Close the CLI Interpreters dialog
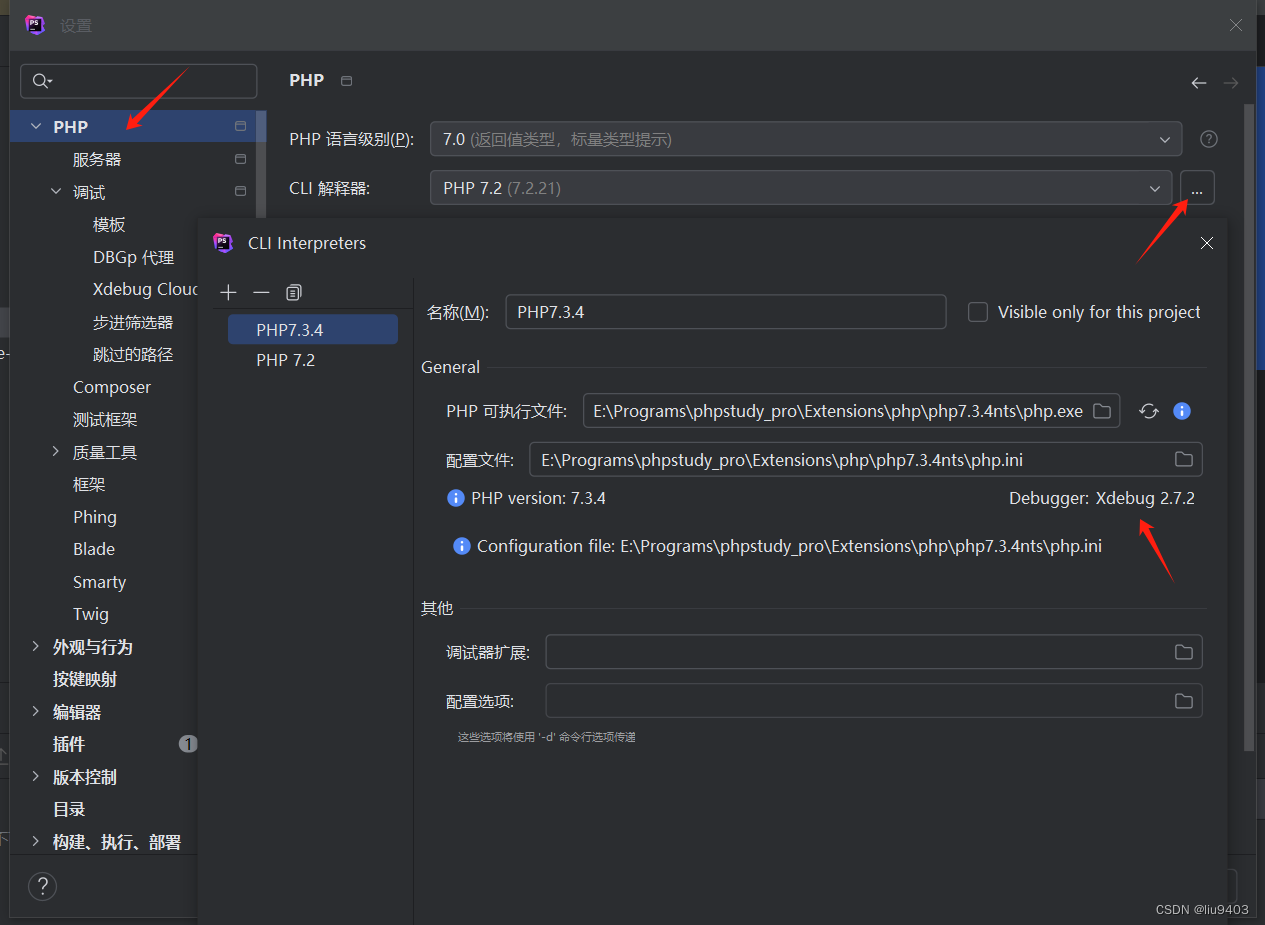 tap(1206, 243)
